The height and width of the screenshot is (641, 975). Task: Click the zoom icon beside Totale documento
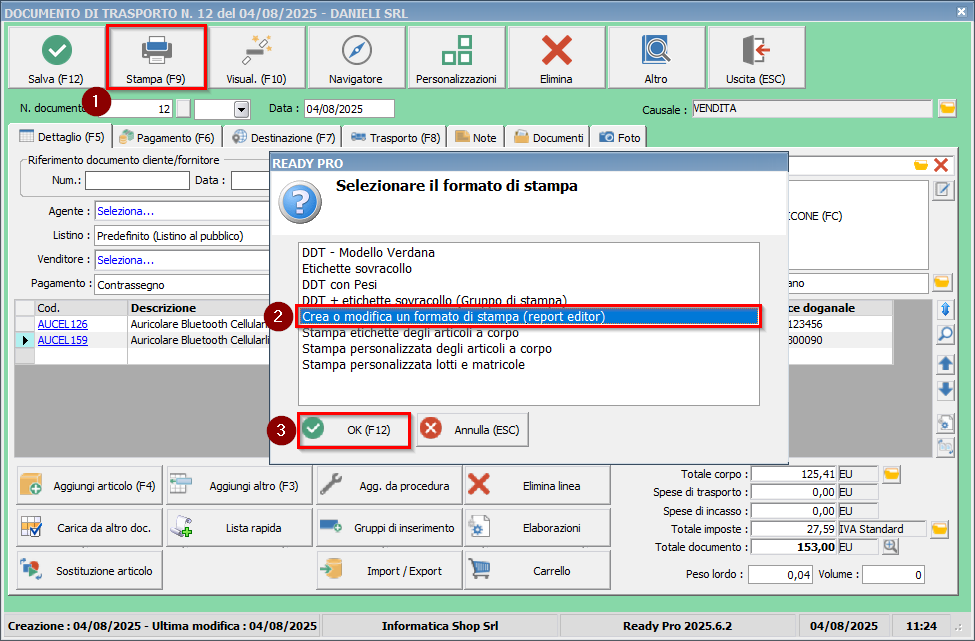(890, 546)
